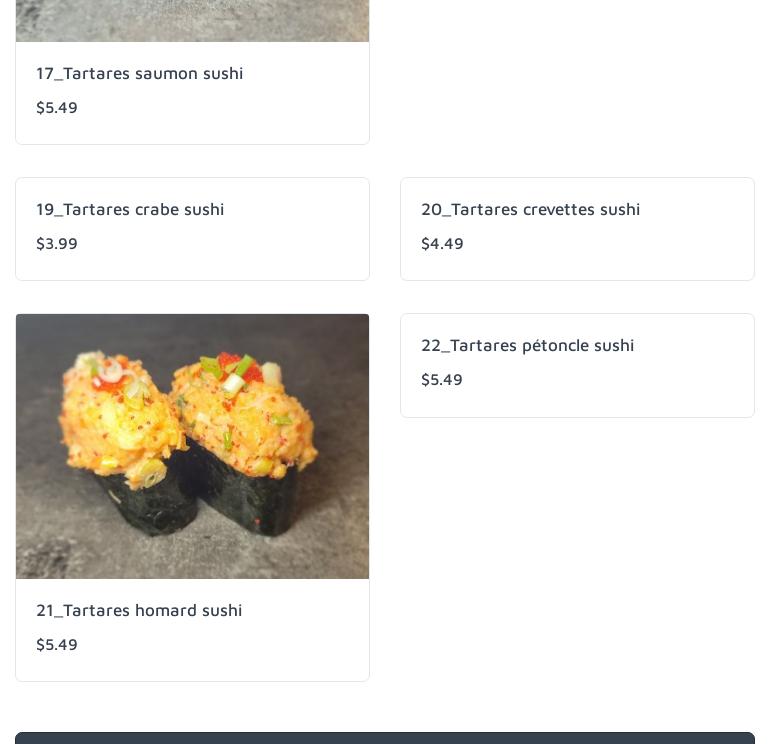Click the 17_Tartares saumon sushi title
Screen dimensions: 770x744
[x=139, y=73]
